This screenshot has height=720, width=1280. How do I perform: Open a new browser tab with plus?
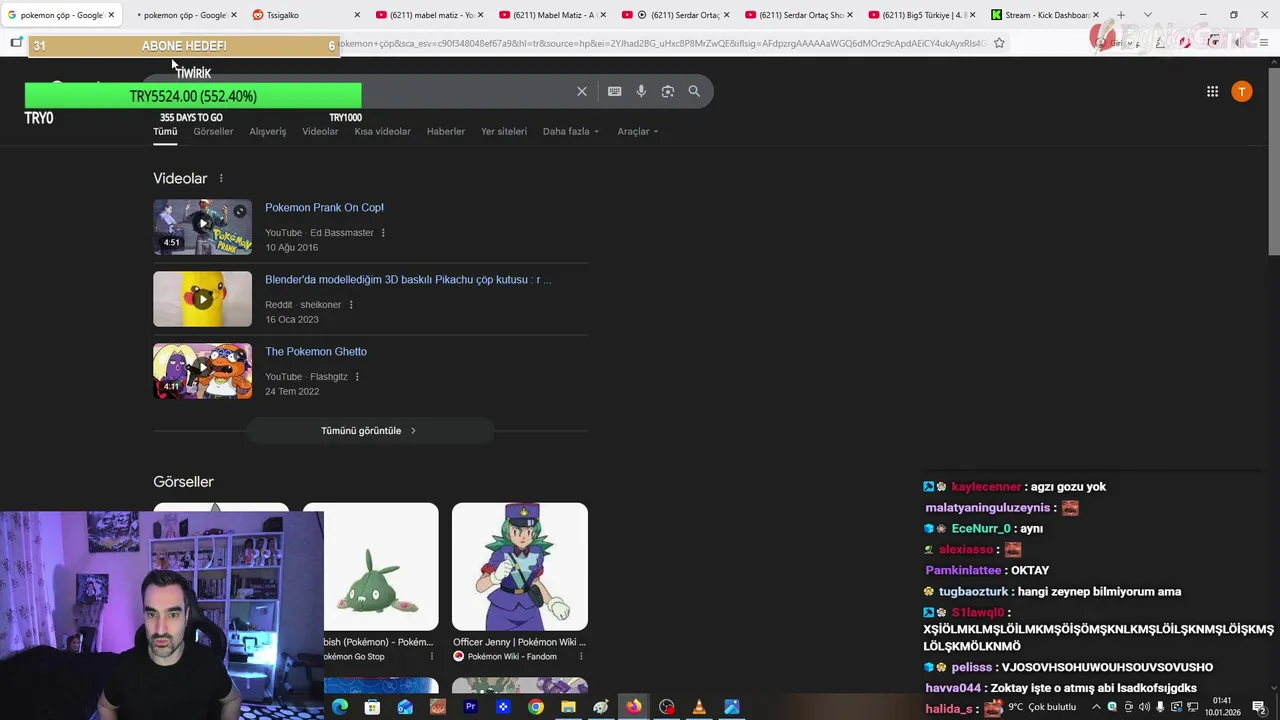[x=1121, y=15]
